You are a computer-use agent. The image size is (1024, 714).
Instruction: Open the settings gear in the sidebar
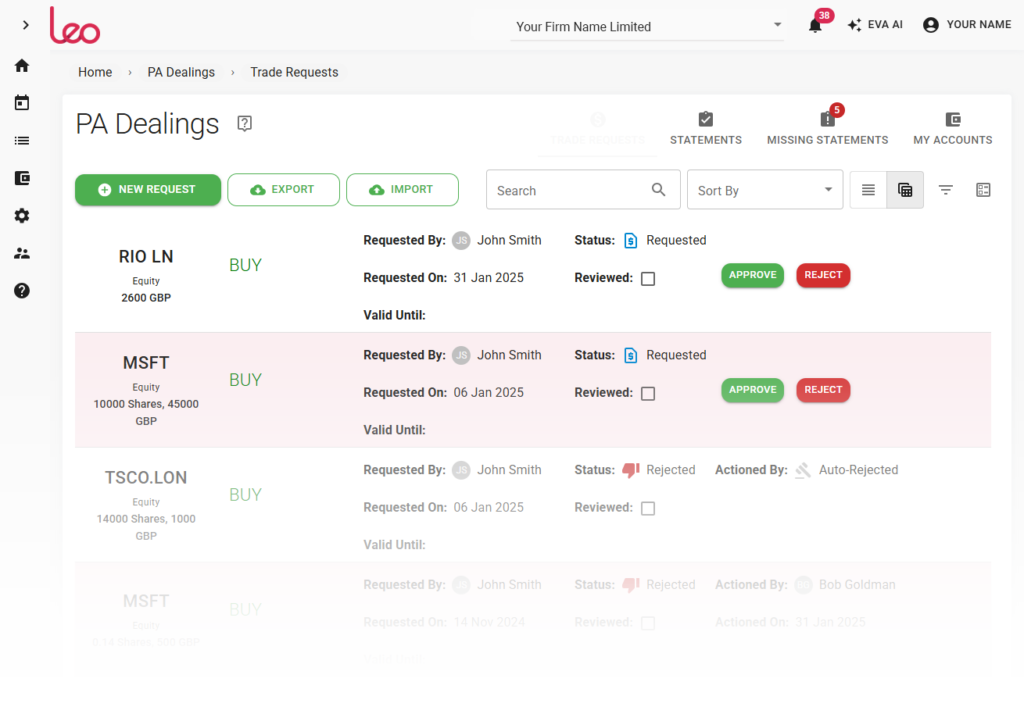(21, 215)
